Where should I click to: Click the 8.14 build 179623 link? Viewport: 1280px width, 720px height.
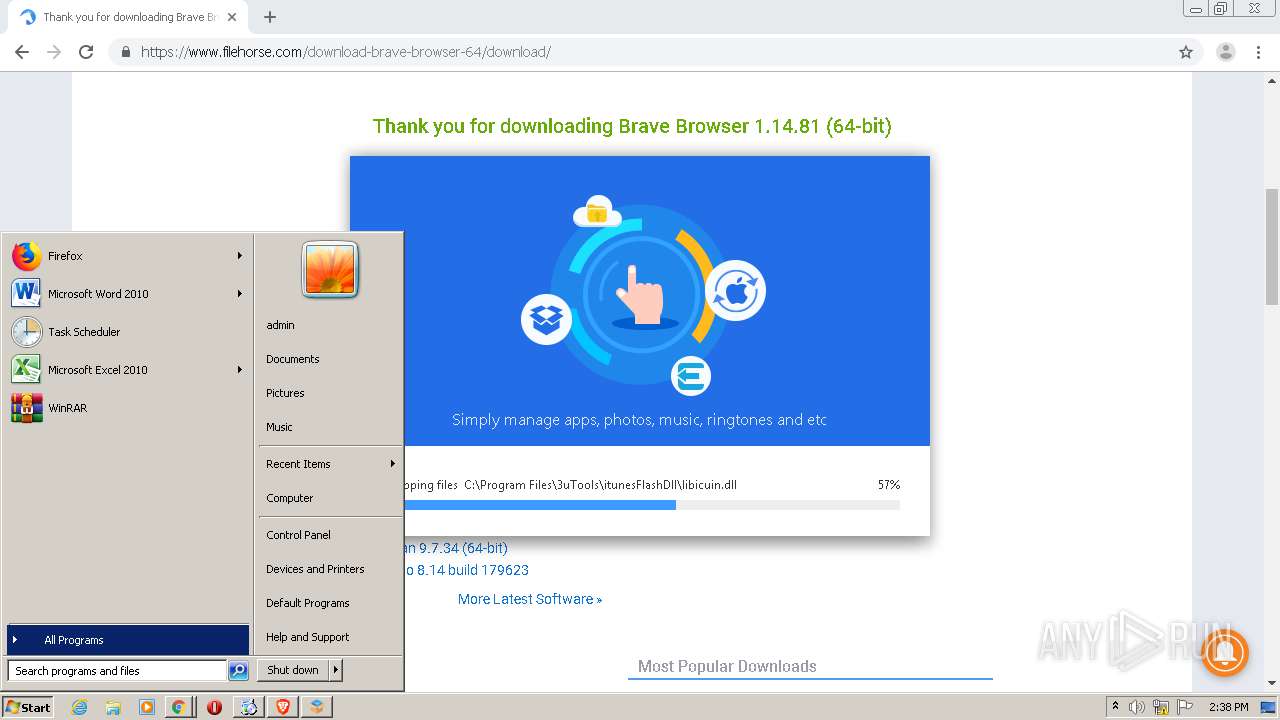pyautogui.click(x=467, y=570)
